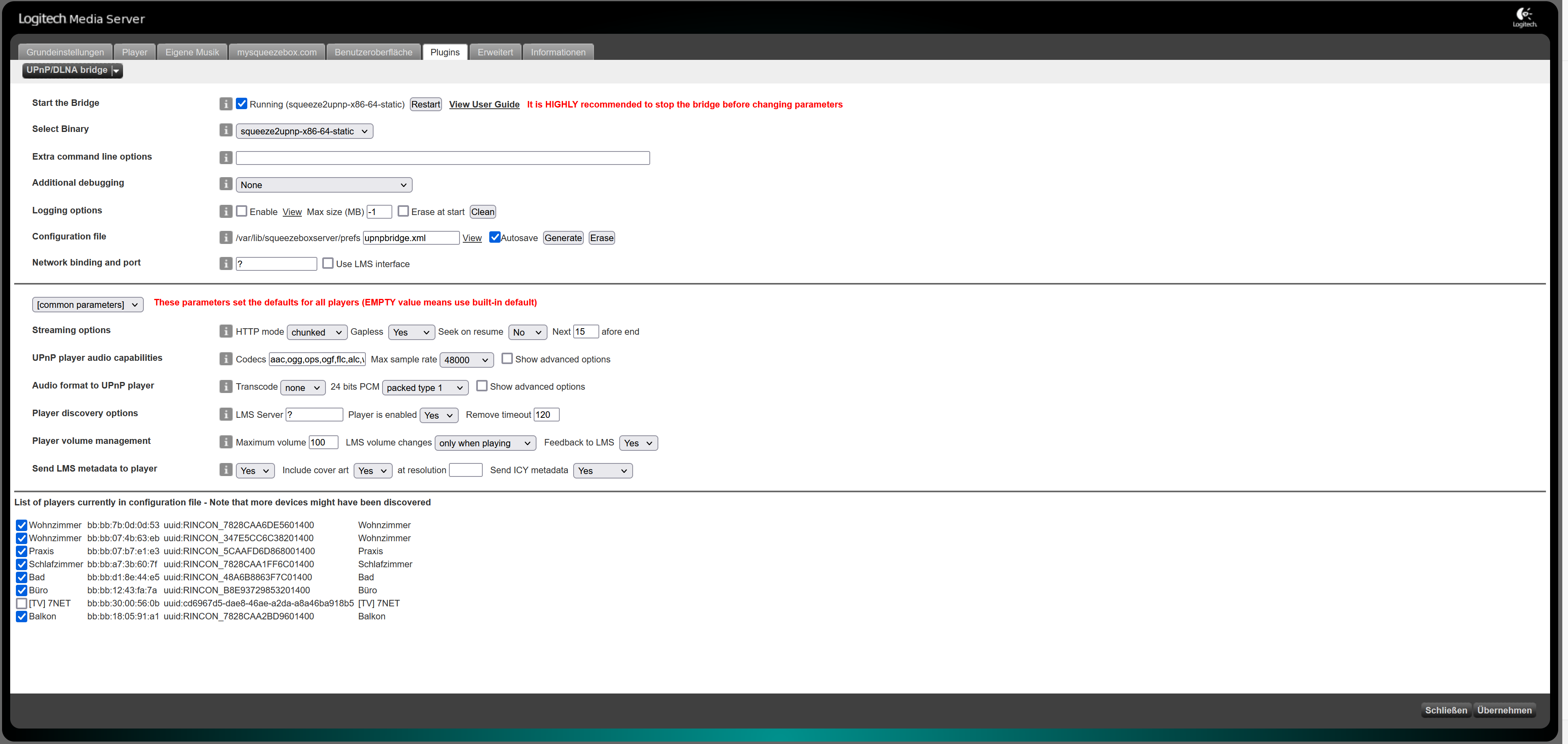1568x744 pixels.
Task: Click info icon for Player discovery options
Action: pyautogui.click(x=226, y=414)
